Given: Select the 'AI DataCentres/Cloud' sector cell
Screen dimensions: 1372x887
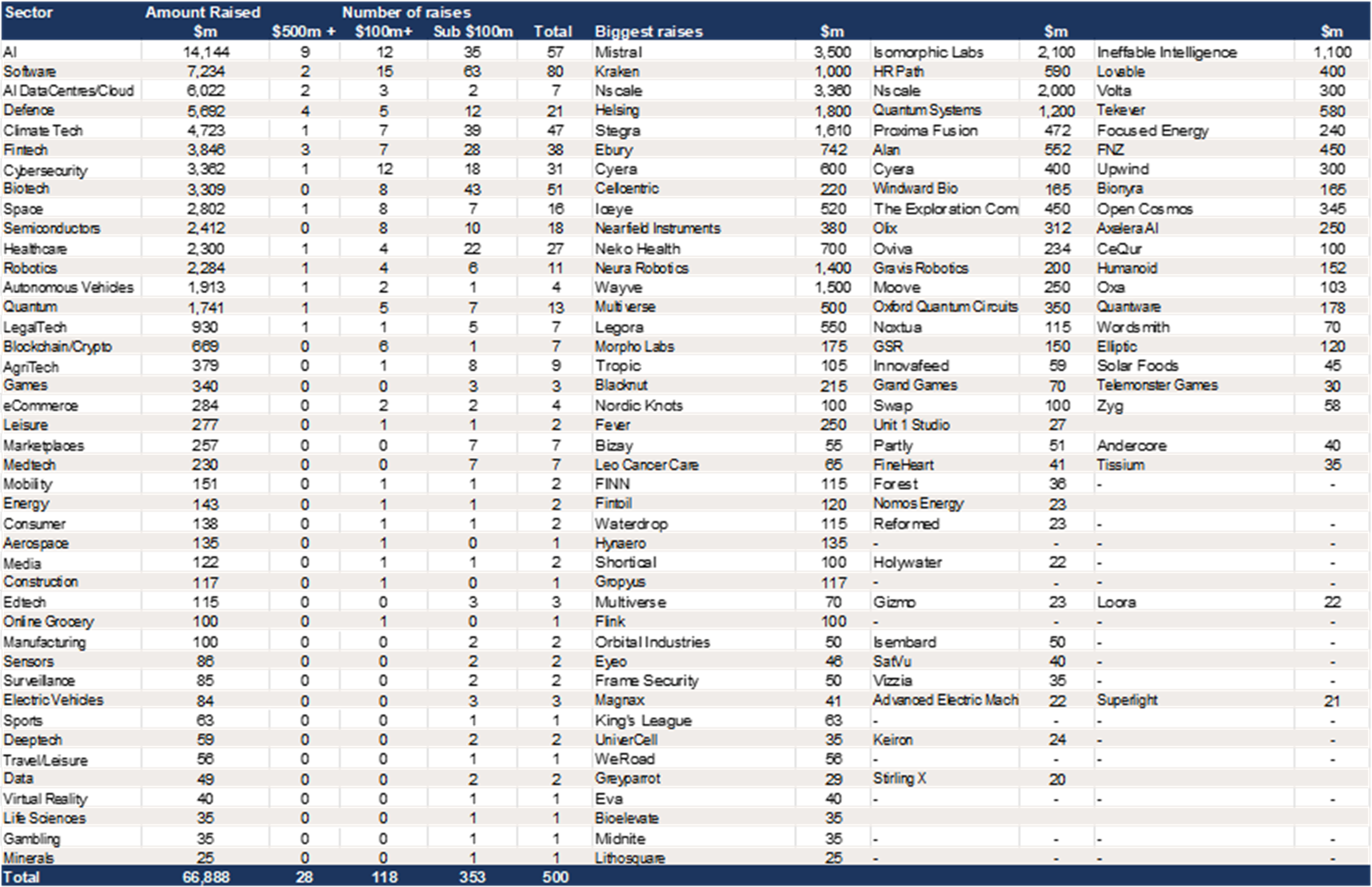Looking at the screenshot, I should click(x=69, y=91).
